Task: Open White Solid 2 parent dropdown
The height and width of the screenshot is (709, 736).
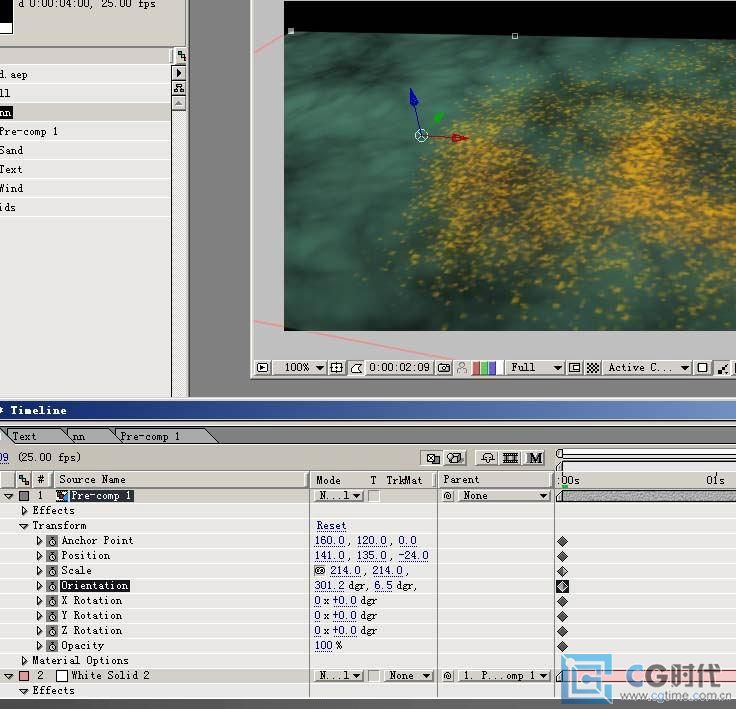Action: [502, 676]
